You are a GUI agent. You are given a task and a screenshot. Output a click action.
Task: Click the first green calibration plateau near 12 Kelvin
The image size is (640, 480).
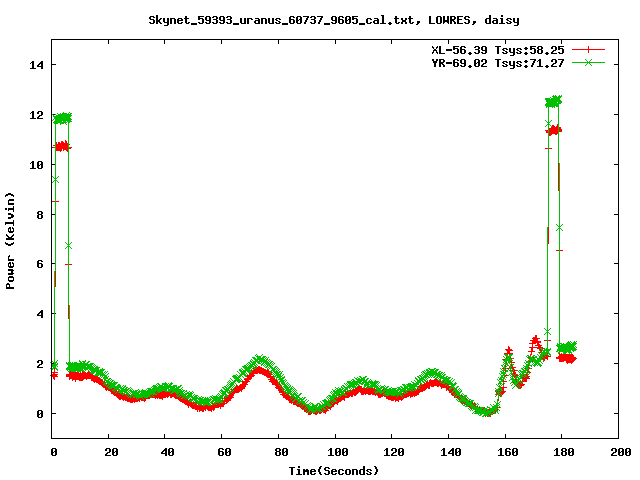point(62,118)
